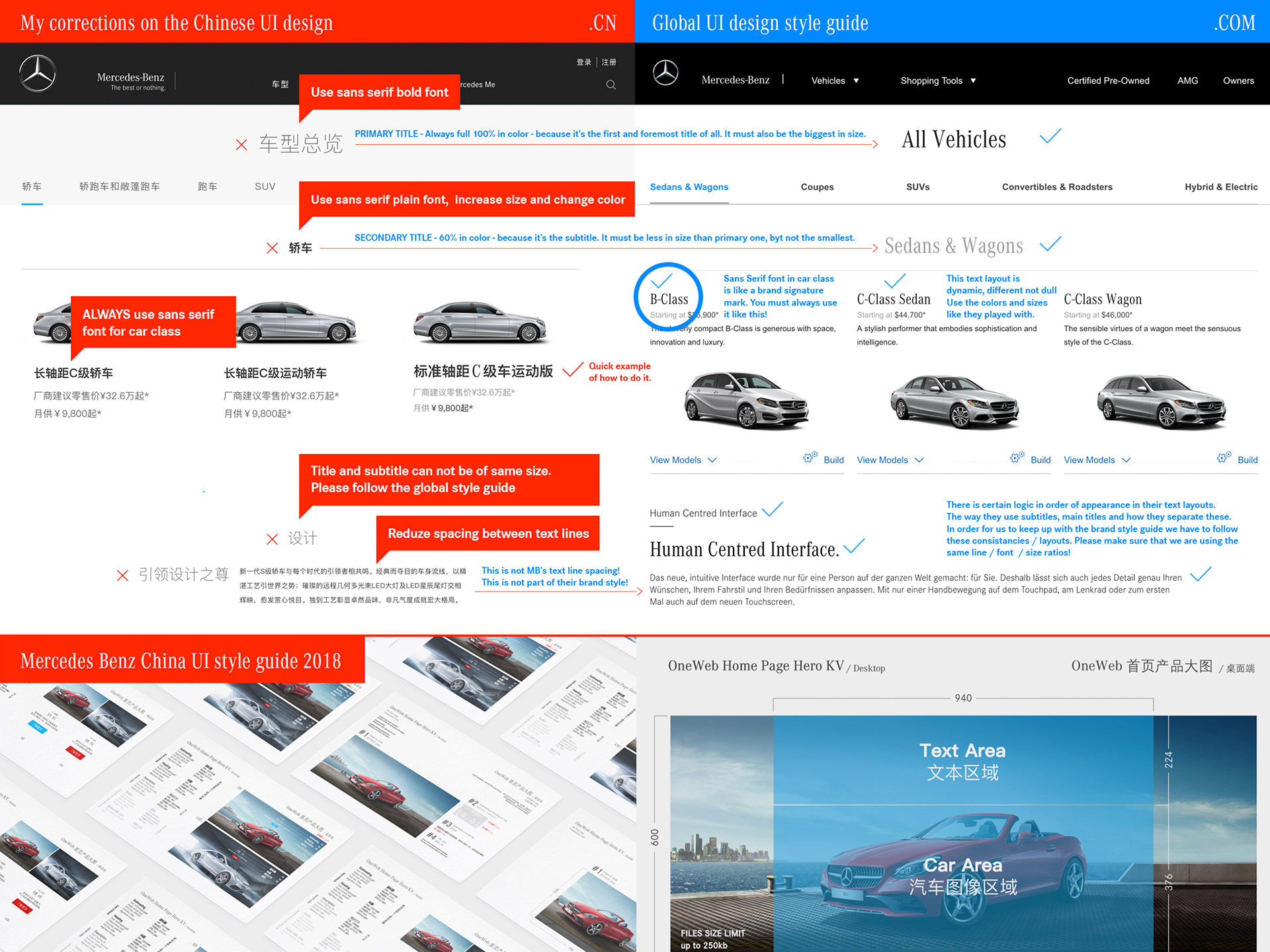Image resolution: width=1270 pixels, height=952 pixels.
Task: Click the 引领设计之尊 heading
Action: [x=184, y=575]
